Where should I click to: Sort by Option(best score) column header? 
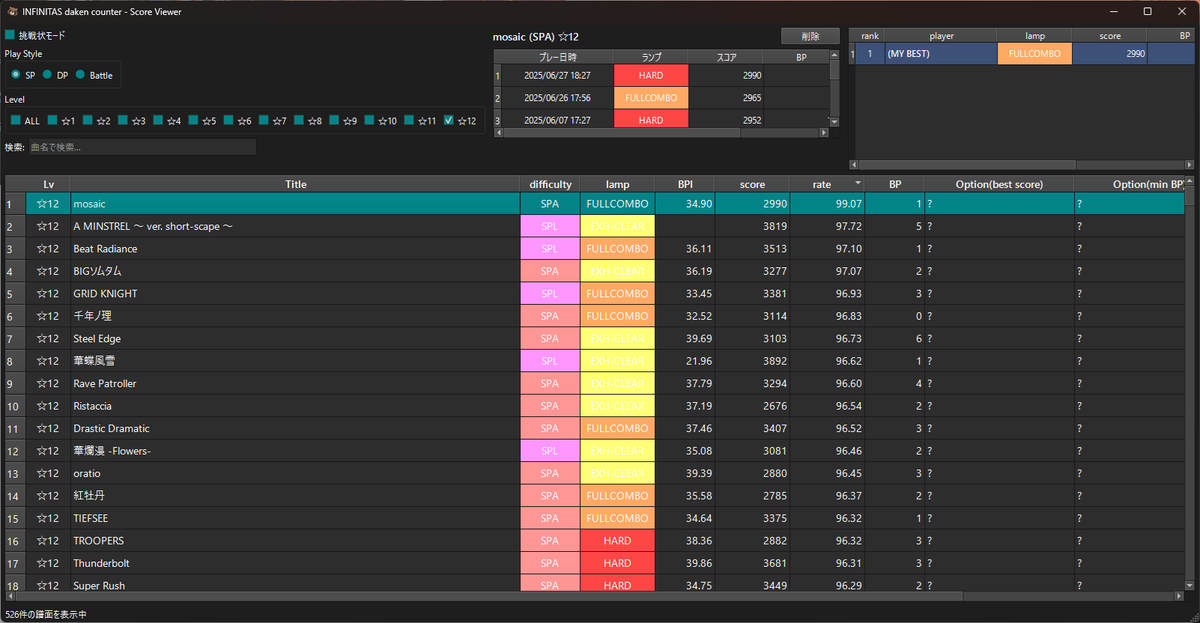pyautogui.click(x=999, y=184)
